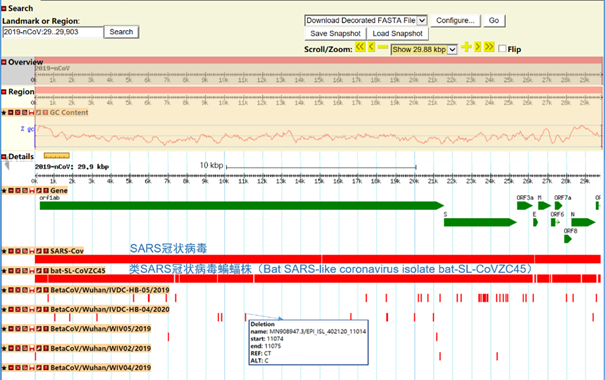The width and height of the screenshot is (605, 380).
Task: Favorite the BetaCoV/Wuhan/WIV05/2019 track star
Action: pos(4,329)
